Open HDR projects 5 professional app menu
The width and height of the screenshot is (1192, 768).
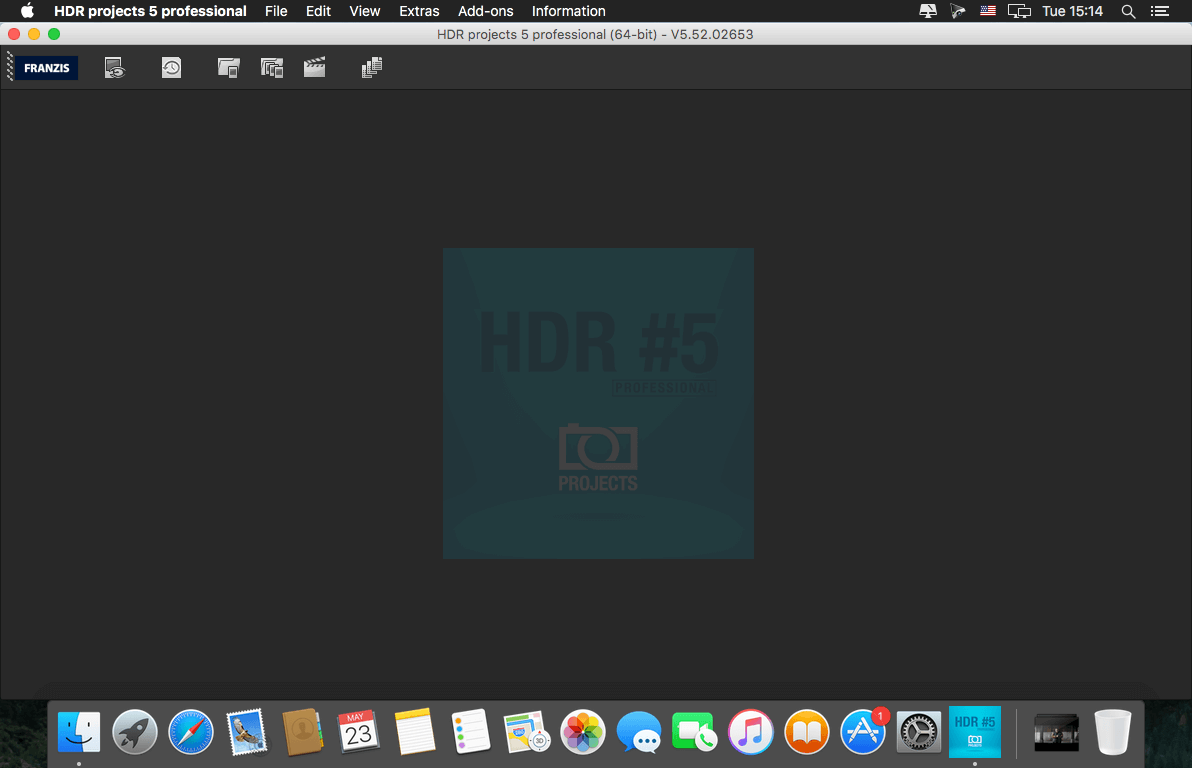tap(150, 11)
